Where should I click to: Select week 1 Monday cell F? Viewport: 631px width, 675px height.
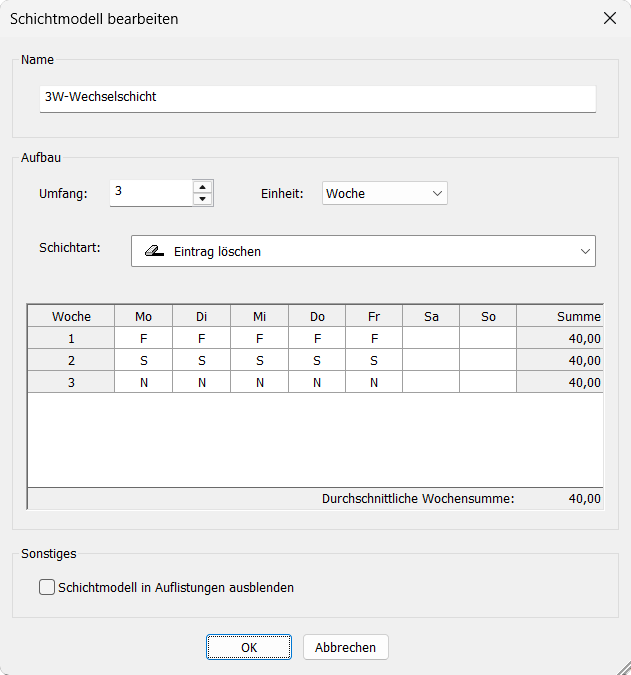pos(143,338)
